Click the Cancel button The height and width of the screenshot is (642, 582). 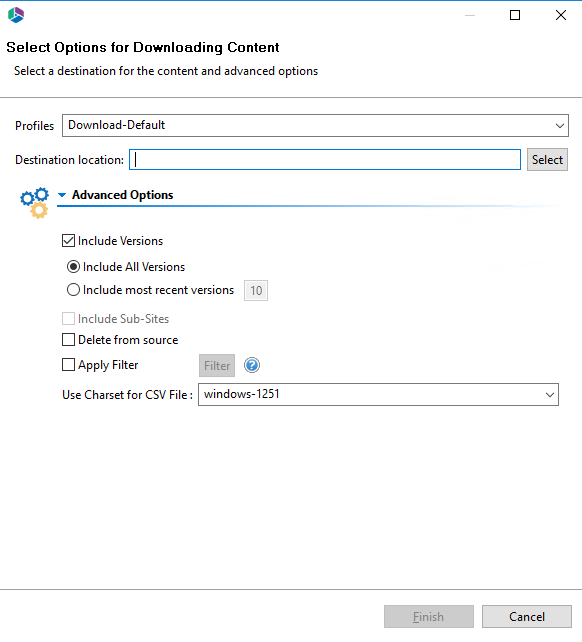tap(527, 617)
